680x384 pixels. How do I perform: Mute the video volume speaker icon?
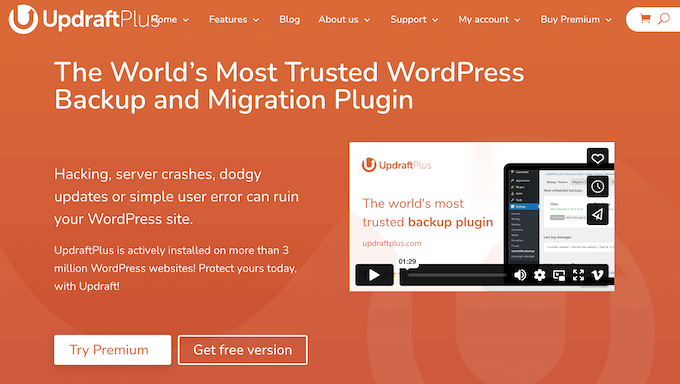[520, 275]
